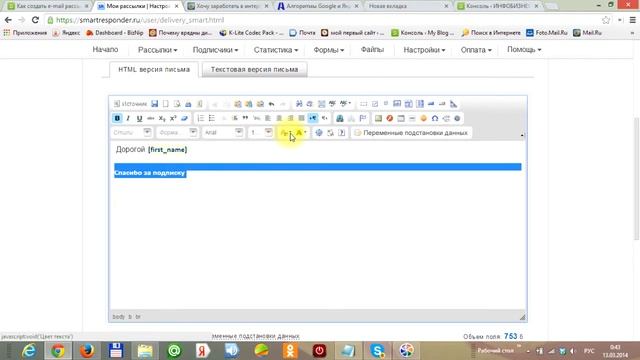
Task: Toggle Block Quote button
Action: point(245,118)
